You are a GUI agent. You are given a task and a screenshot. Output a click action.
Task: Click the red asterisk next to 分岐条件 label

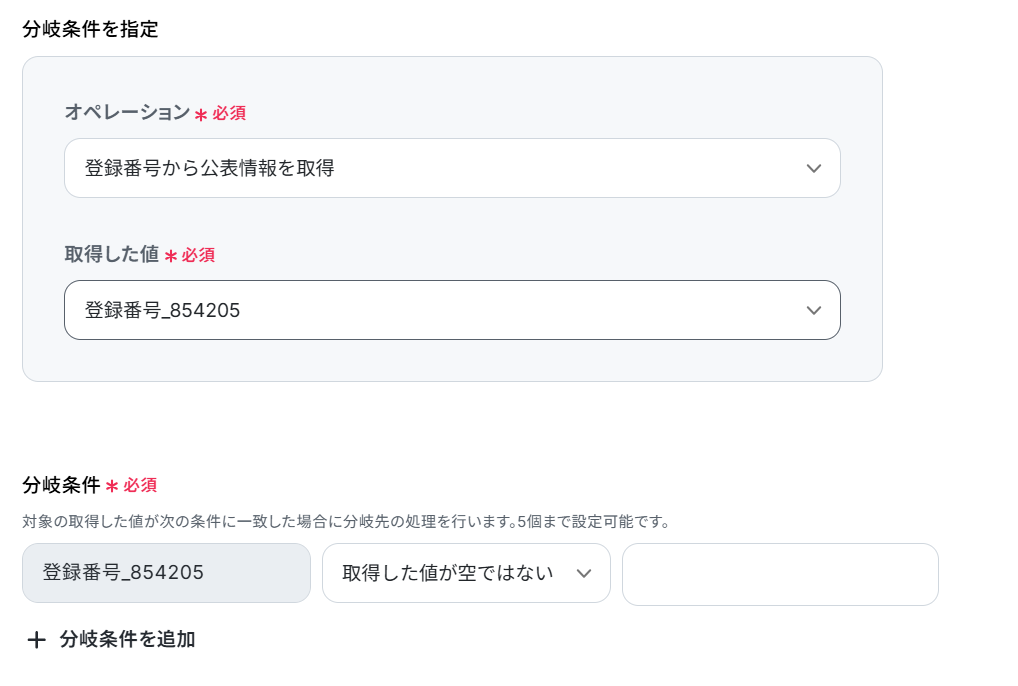point(112,486)
